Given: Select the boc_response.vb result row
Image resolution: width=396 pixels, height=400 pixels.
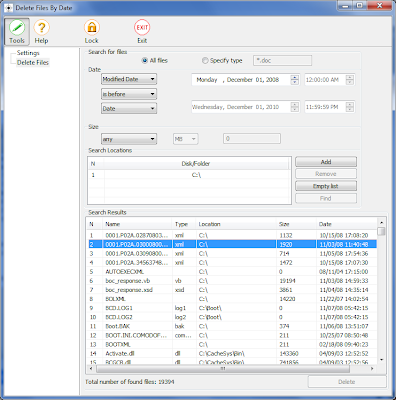Looking at the screenshot, I should (233, 281).
